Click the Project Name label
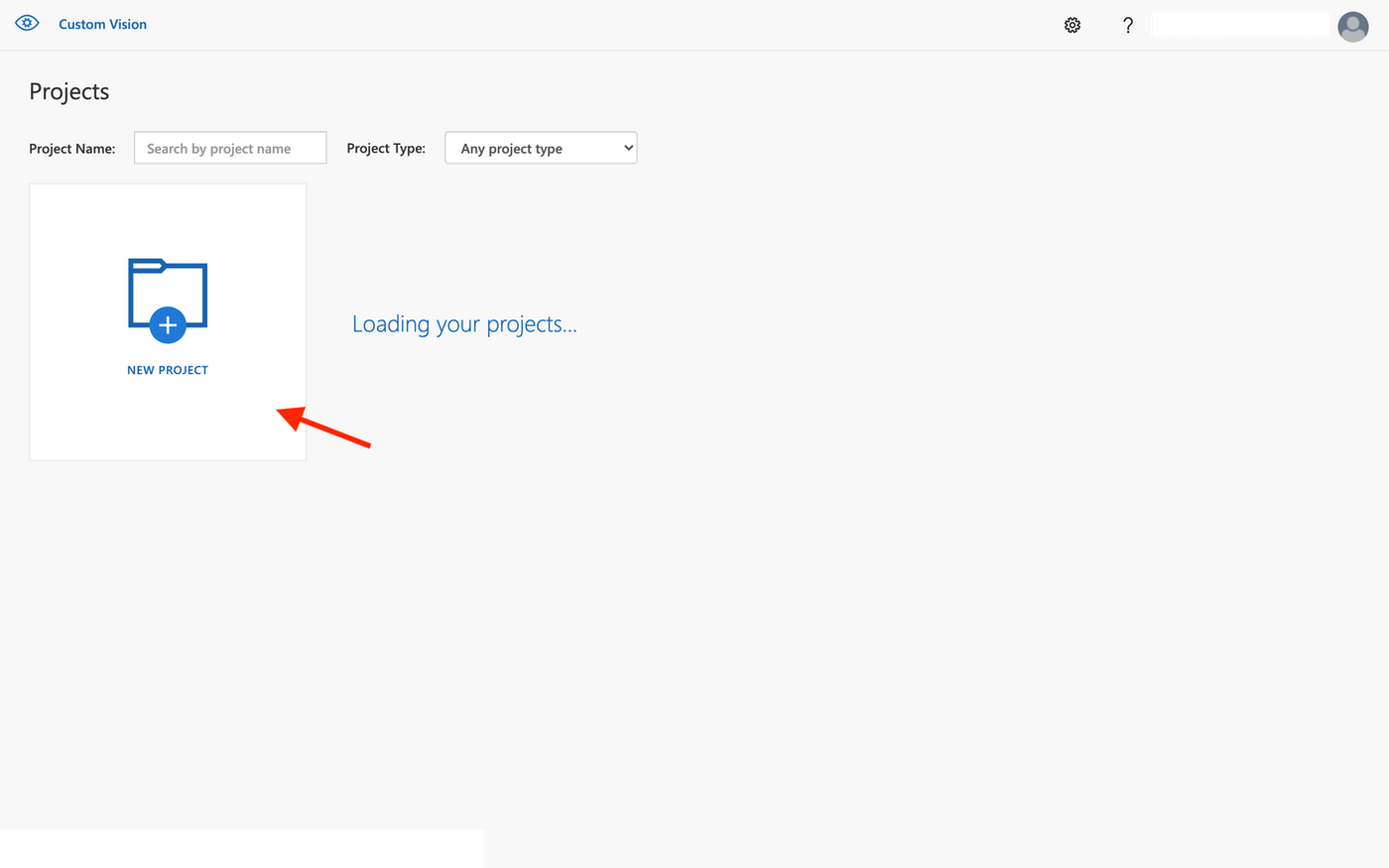Image resolution: width=1389 pixels, height=868 pixels. pos(72,149)
